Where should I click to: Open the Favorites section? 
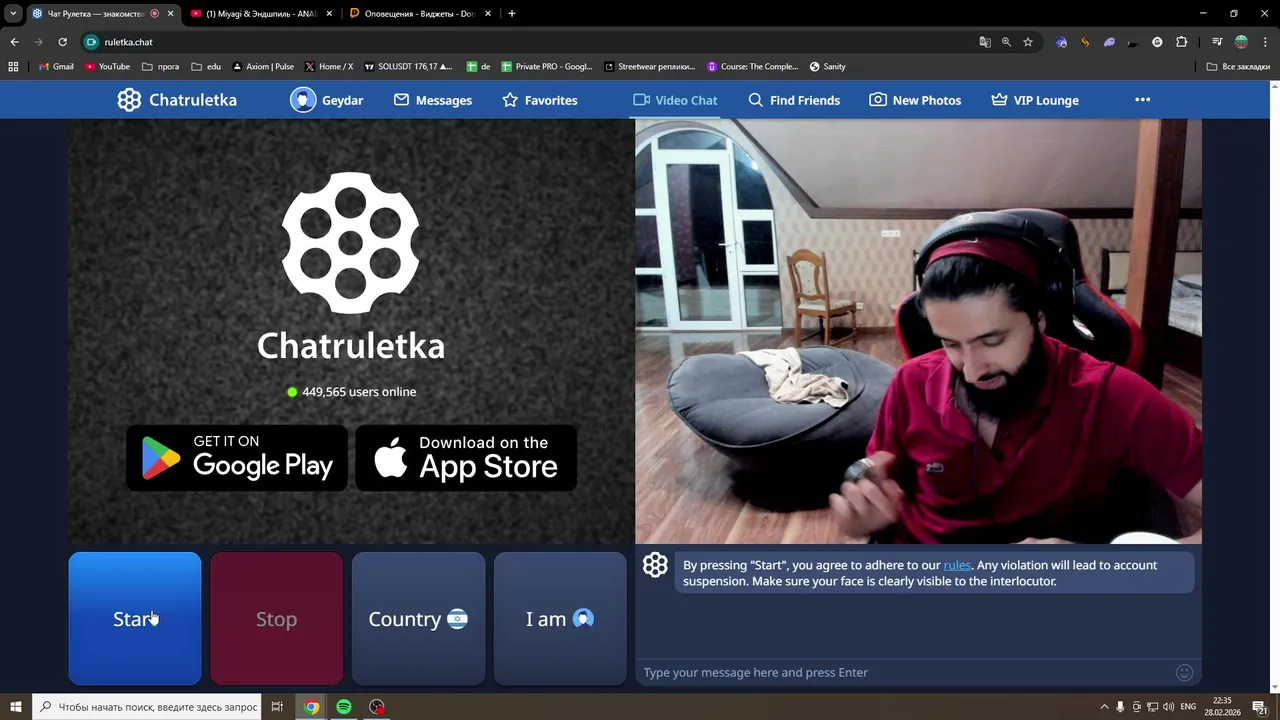(x=539, y=100)
